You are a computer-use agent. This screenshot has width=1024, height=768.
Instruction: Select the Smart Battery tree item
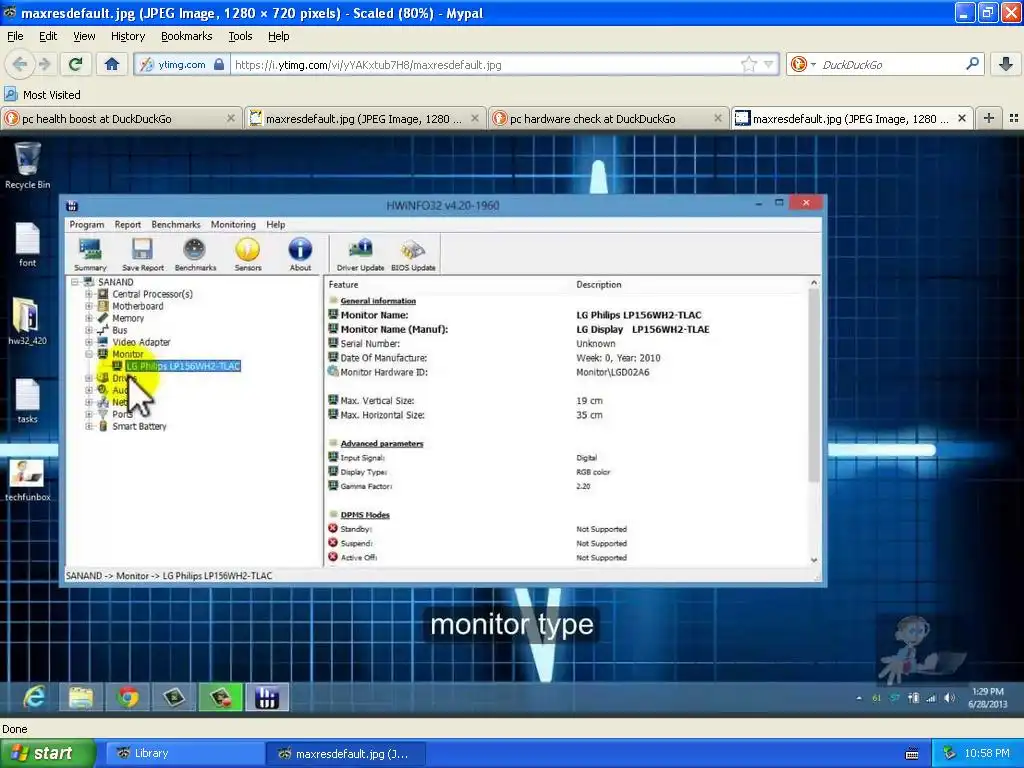click(x=139, y=426)
